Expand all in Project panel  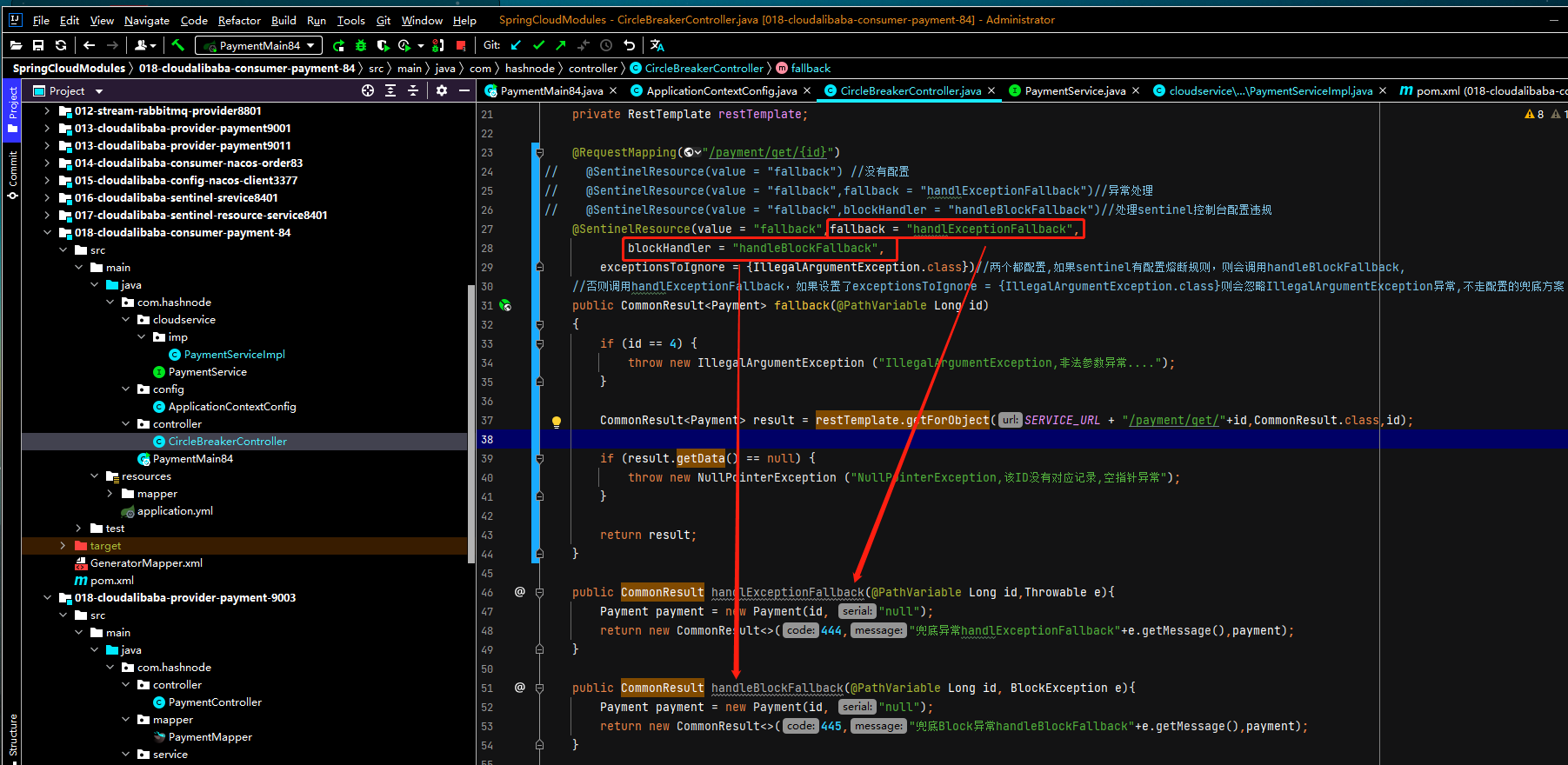tap(390, 90)
